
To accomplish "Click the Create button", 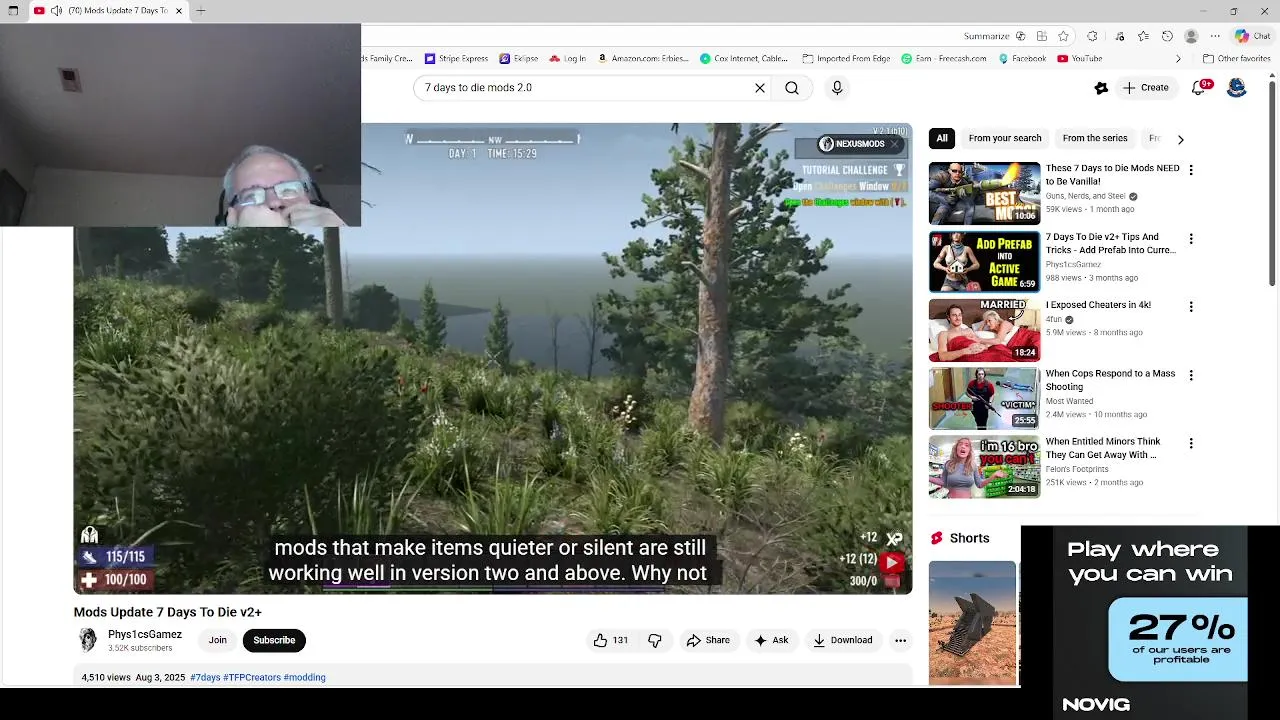I will coord(1145,88).
